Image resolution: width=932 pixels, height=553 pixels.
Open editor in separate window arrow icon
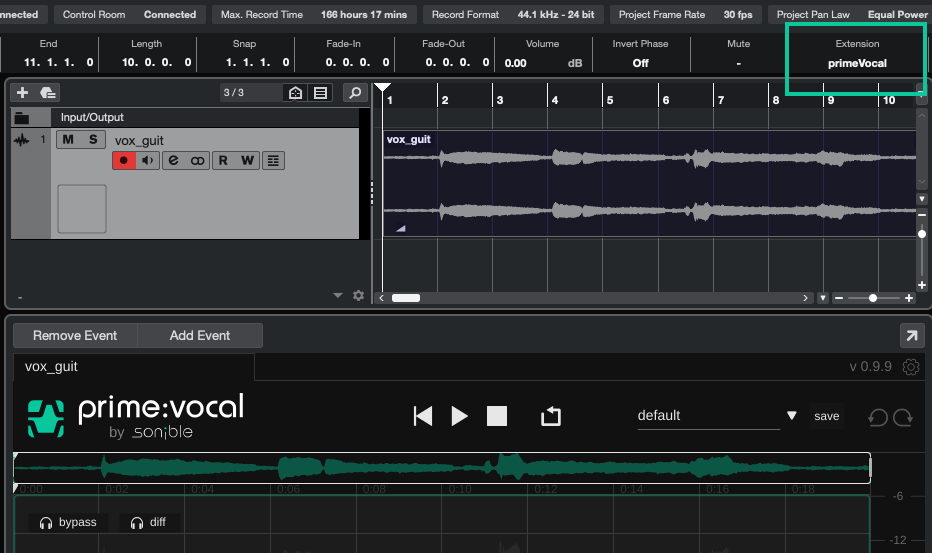click(x=912, y=336)
